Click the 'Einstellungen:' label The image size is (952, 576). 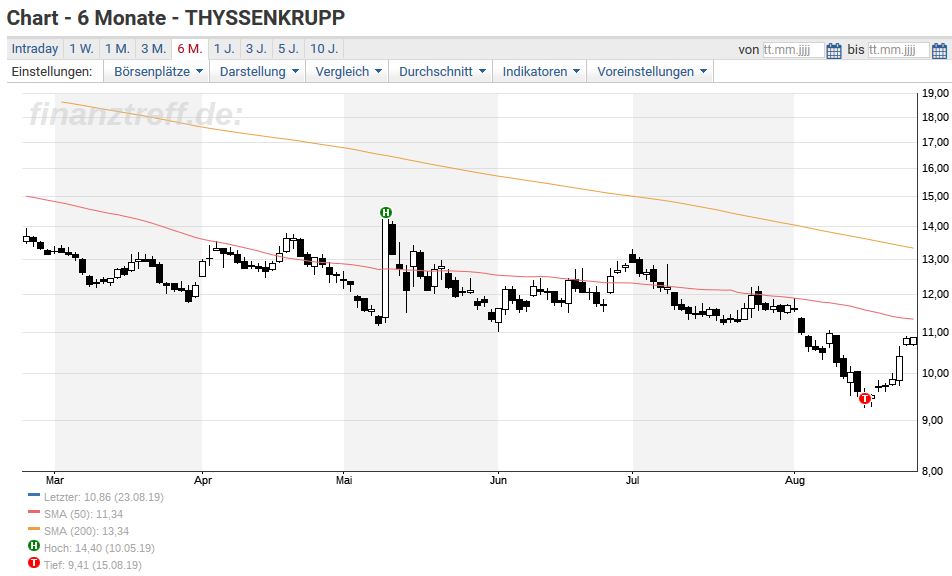(x=52, y=72)
